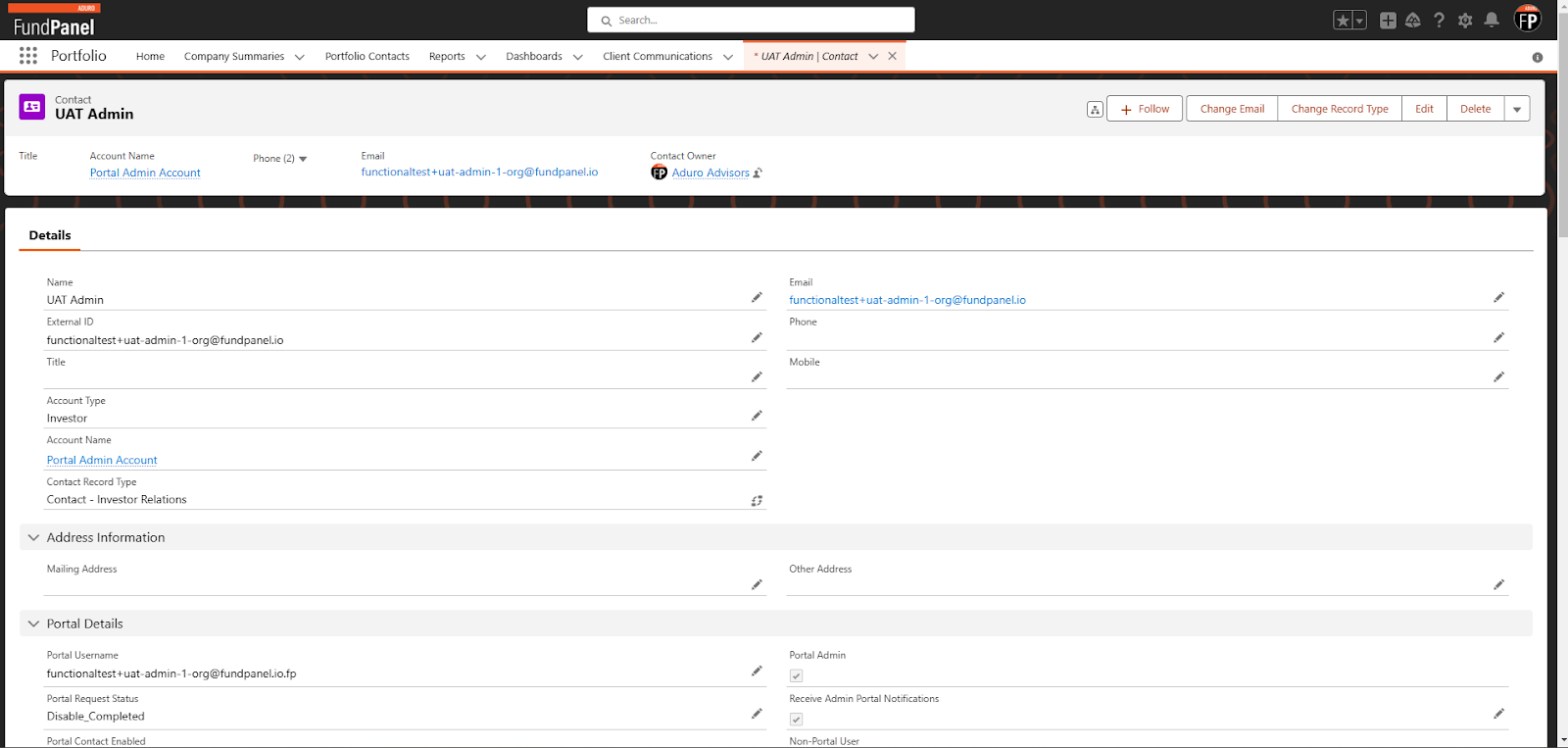Open Portal Admin Account link in Details
1568x748 pixels.
pos(102,460)
